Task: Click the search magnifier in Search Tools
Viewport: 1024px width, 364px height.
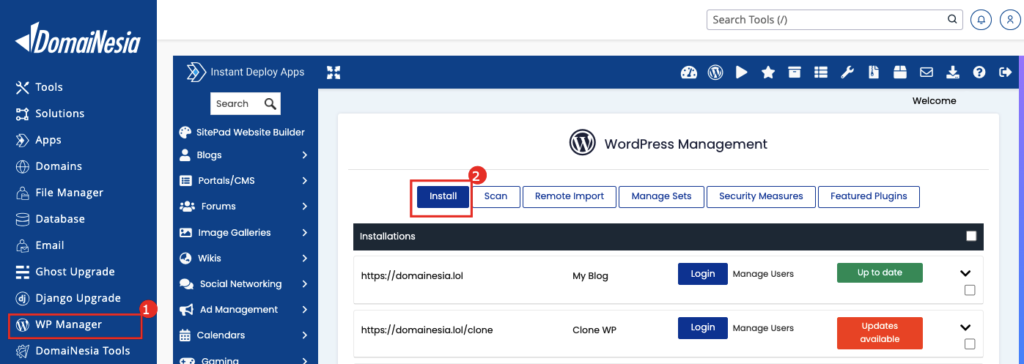Action: point(952,20)
